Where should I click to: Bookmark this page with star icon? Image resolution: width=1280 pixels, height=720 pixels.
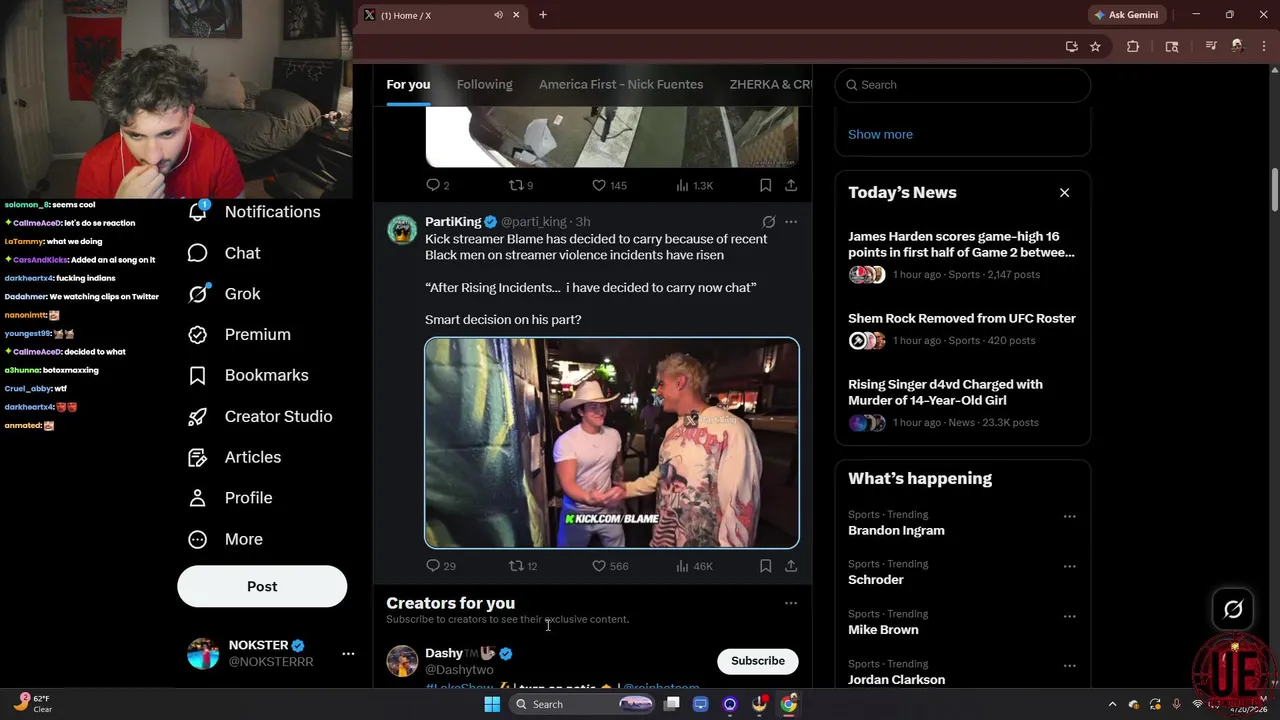pos(1095,46)
